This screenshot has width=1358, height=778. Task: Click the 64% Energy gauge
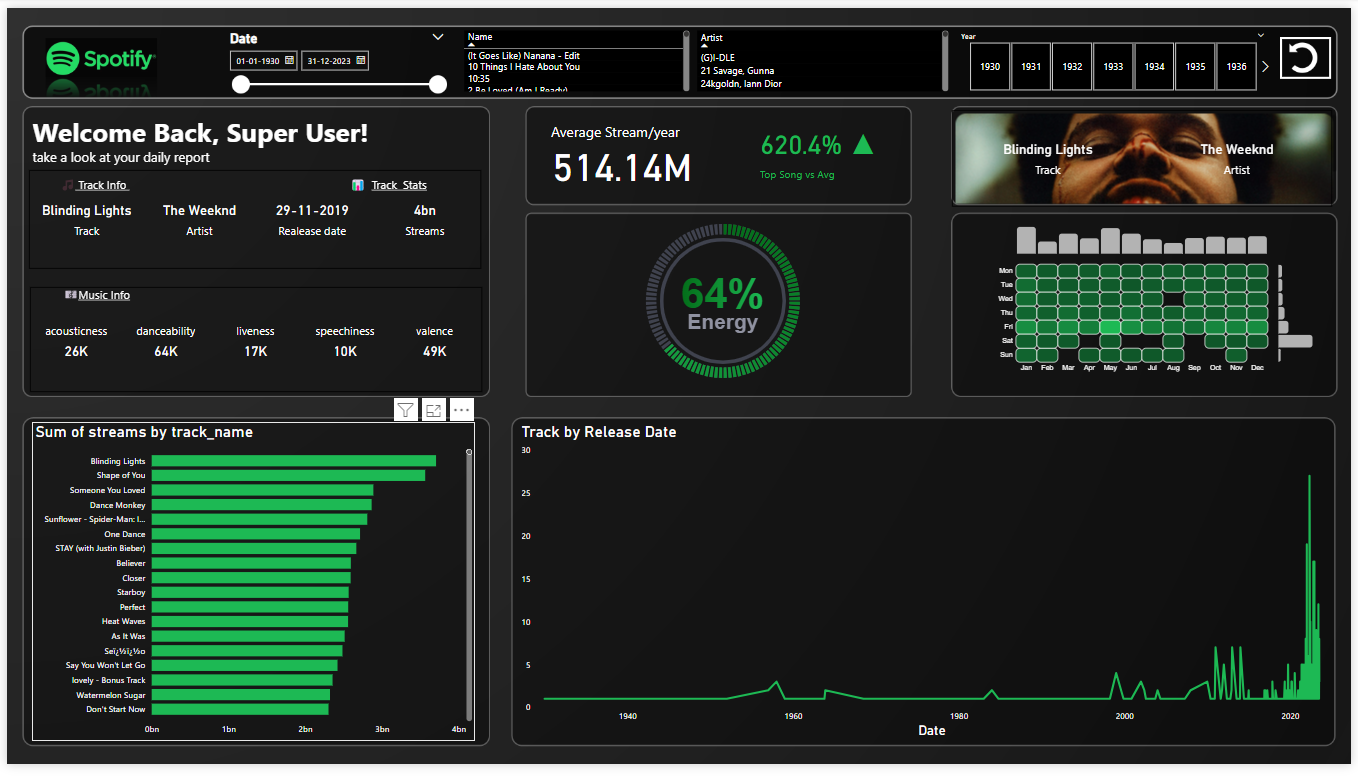(x=722, y=303)
